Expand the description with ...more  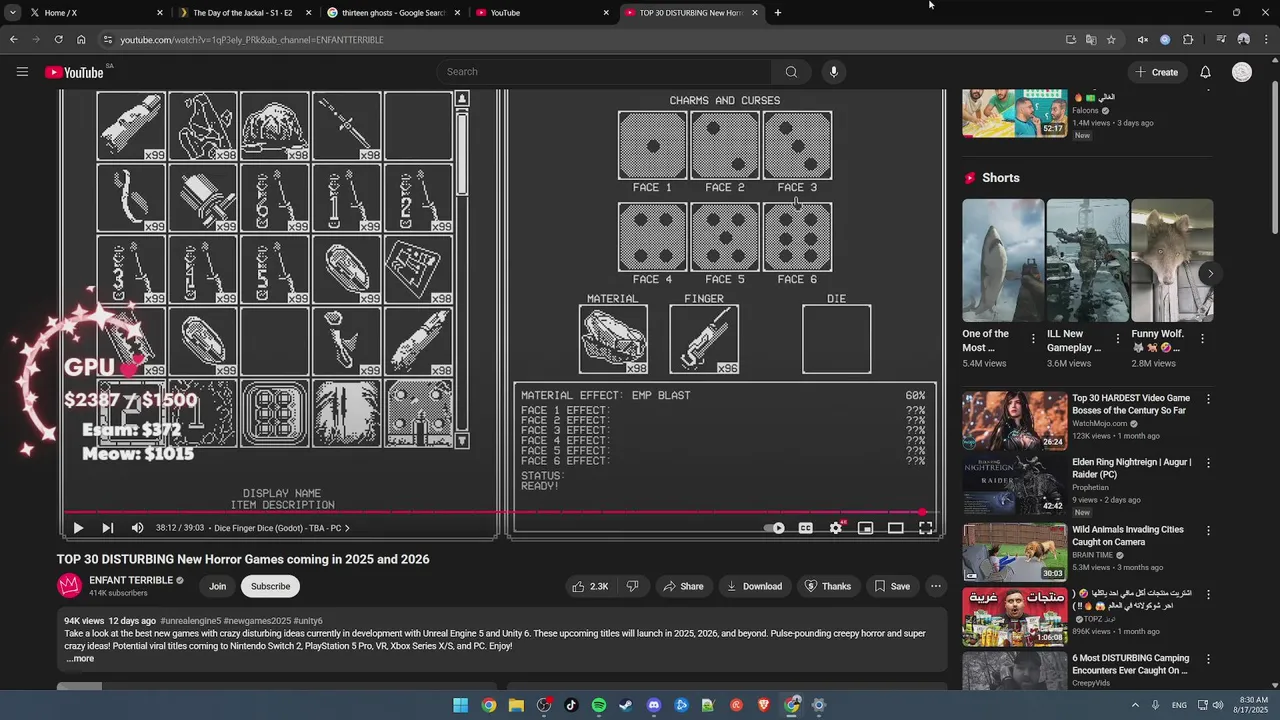[x=80, y=658]
